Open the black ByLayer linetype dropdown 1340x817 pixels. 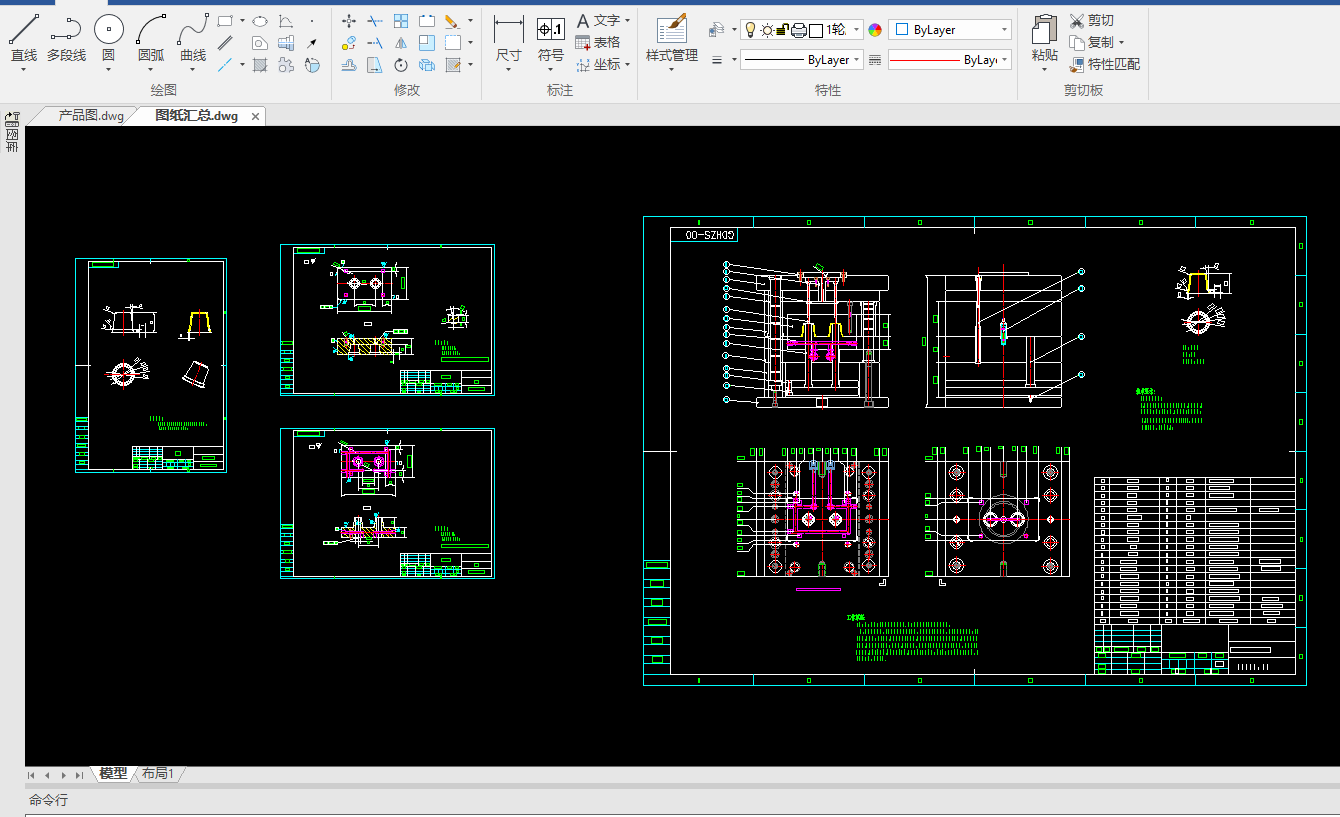(801, 60)
